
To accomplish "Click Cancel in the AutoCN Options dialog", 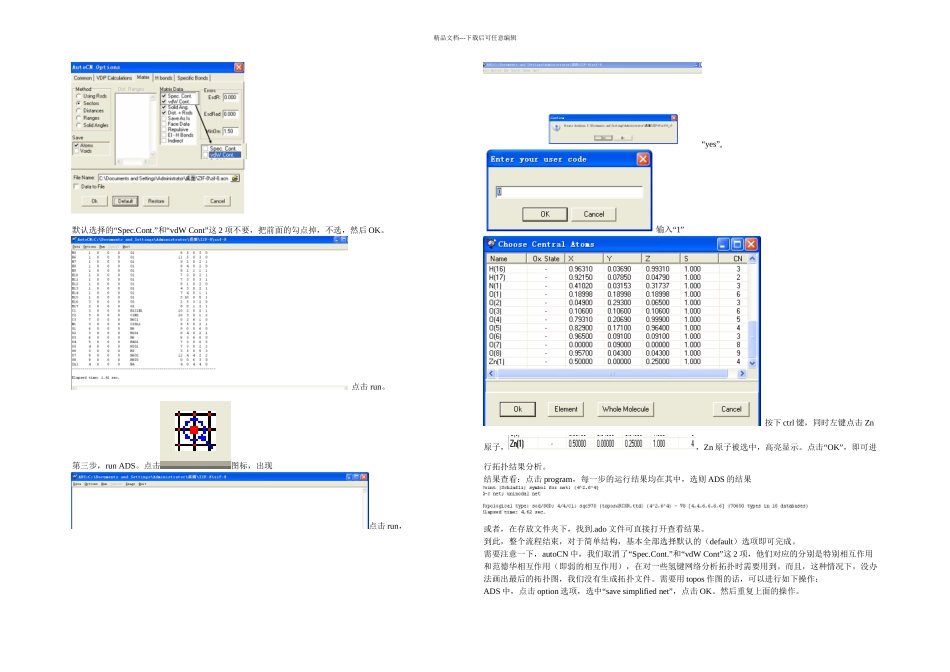I will tap(218, 201).
